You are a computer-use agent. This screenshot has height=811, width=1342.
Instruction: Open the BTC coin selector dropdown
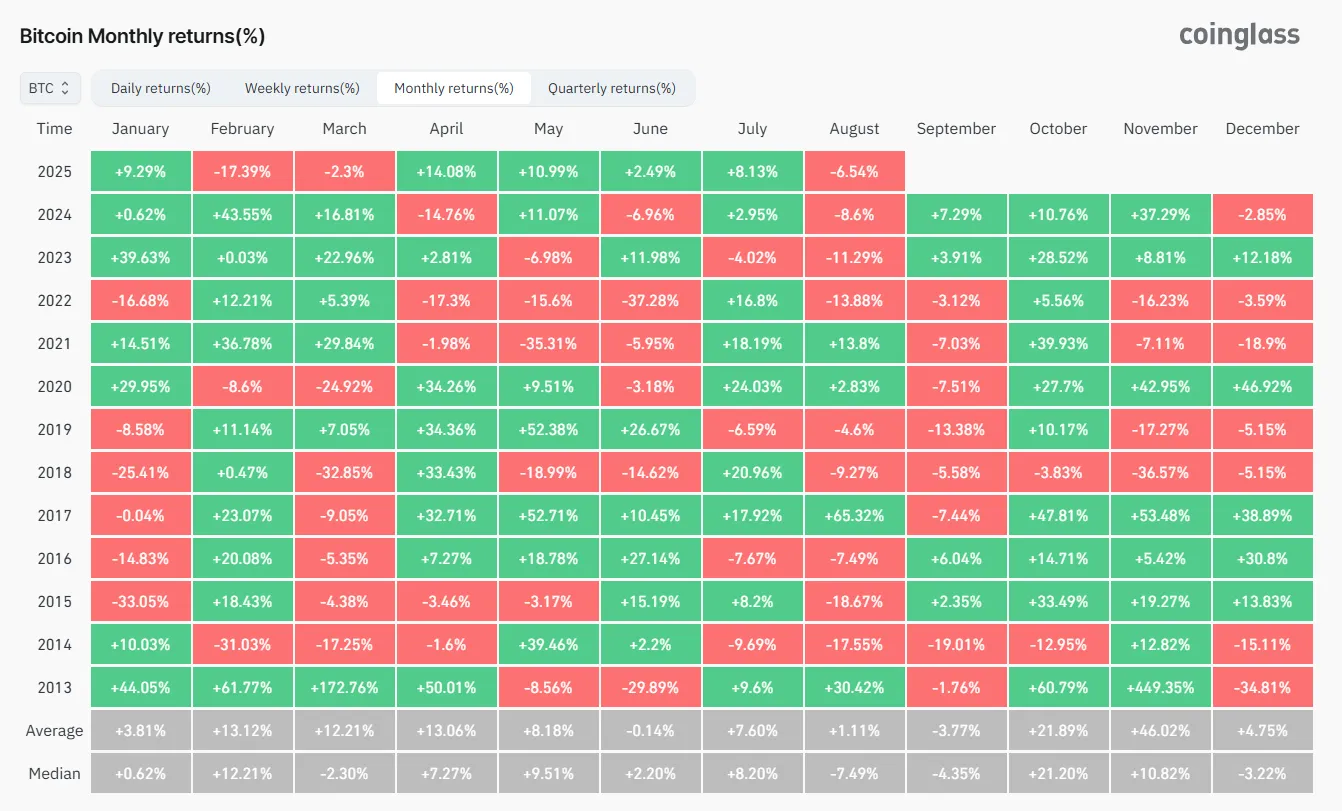(50, 88)
